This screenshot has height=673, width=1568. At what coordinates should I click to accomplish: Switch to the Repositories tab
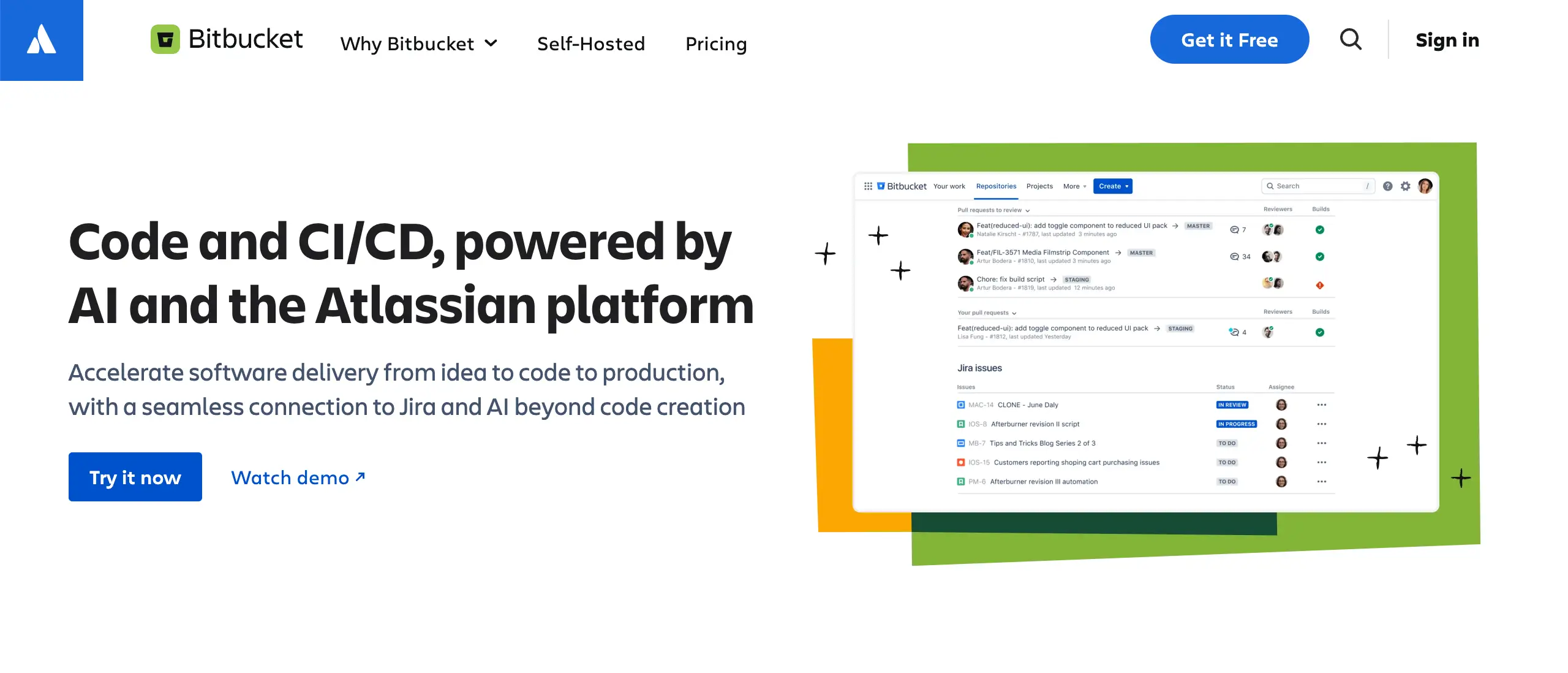pyautogui.click(x=996, y=186)
